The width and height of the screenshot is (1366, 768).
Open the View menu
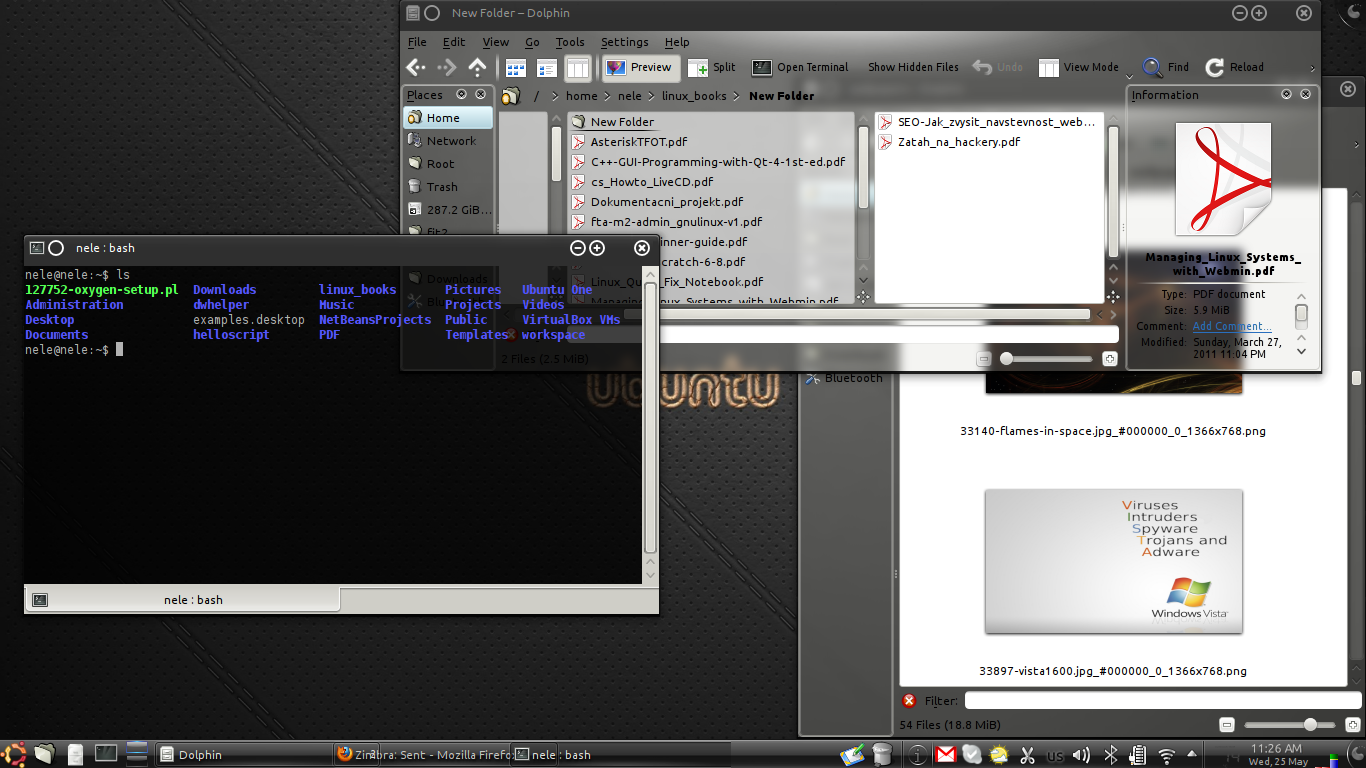tap(496, 42)
